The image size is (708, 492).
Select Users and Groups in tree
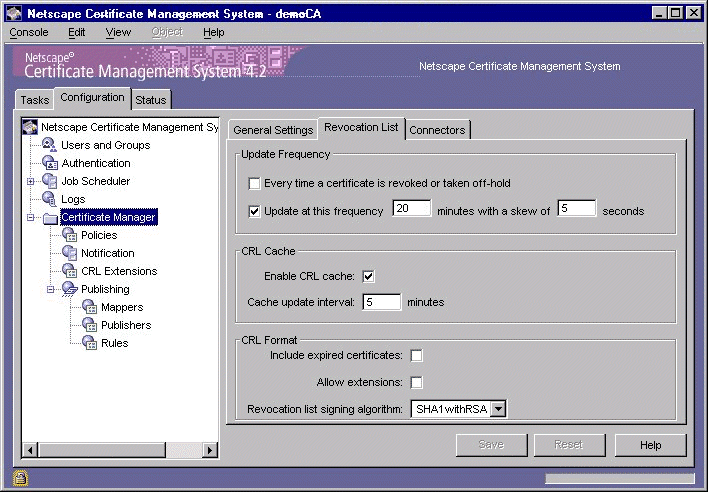(x=106, y=145)
